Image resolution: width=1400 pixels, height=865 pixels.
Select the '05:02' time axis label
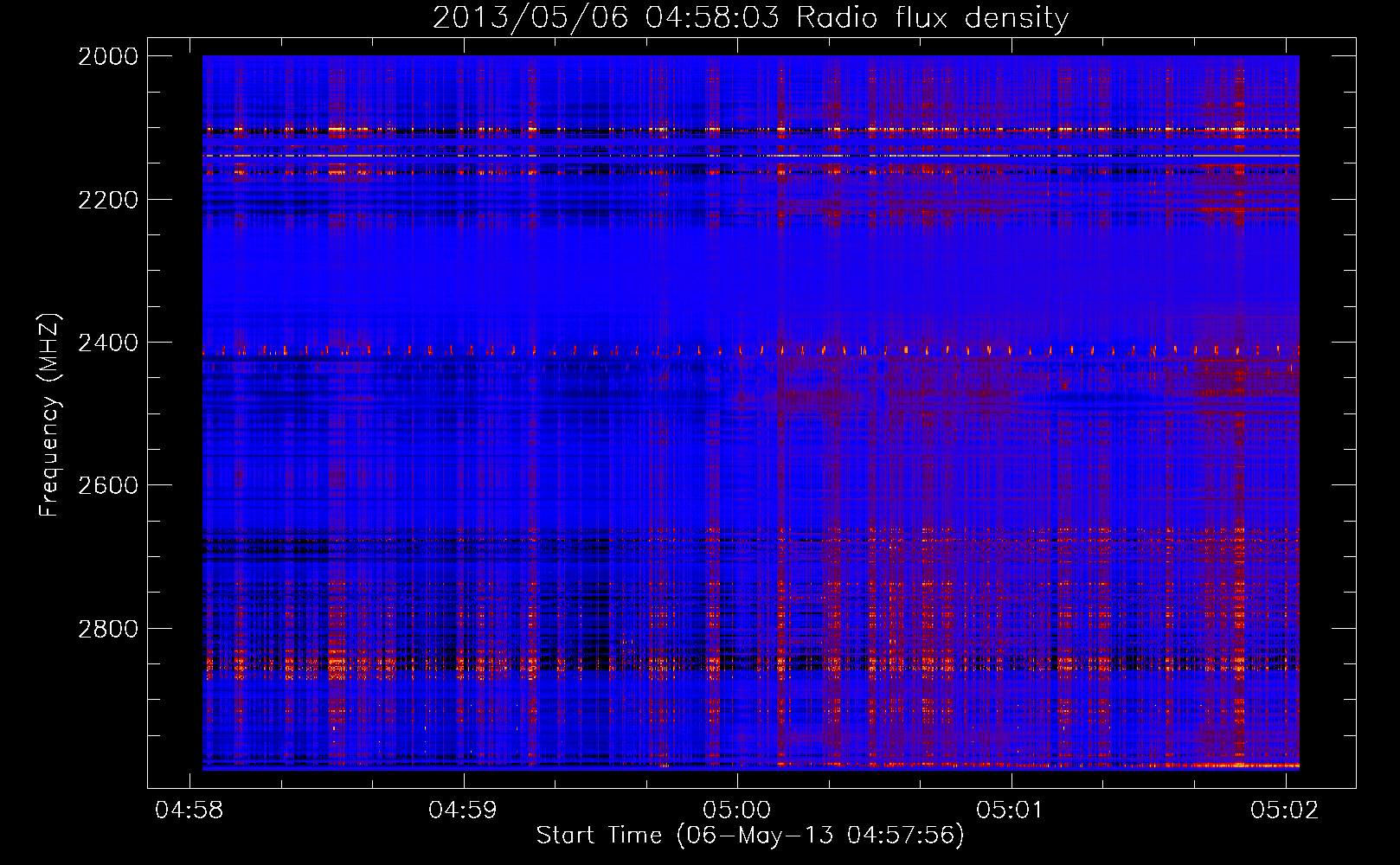pyautogui.click(x=1285, y=811)
